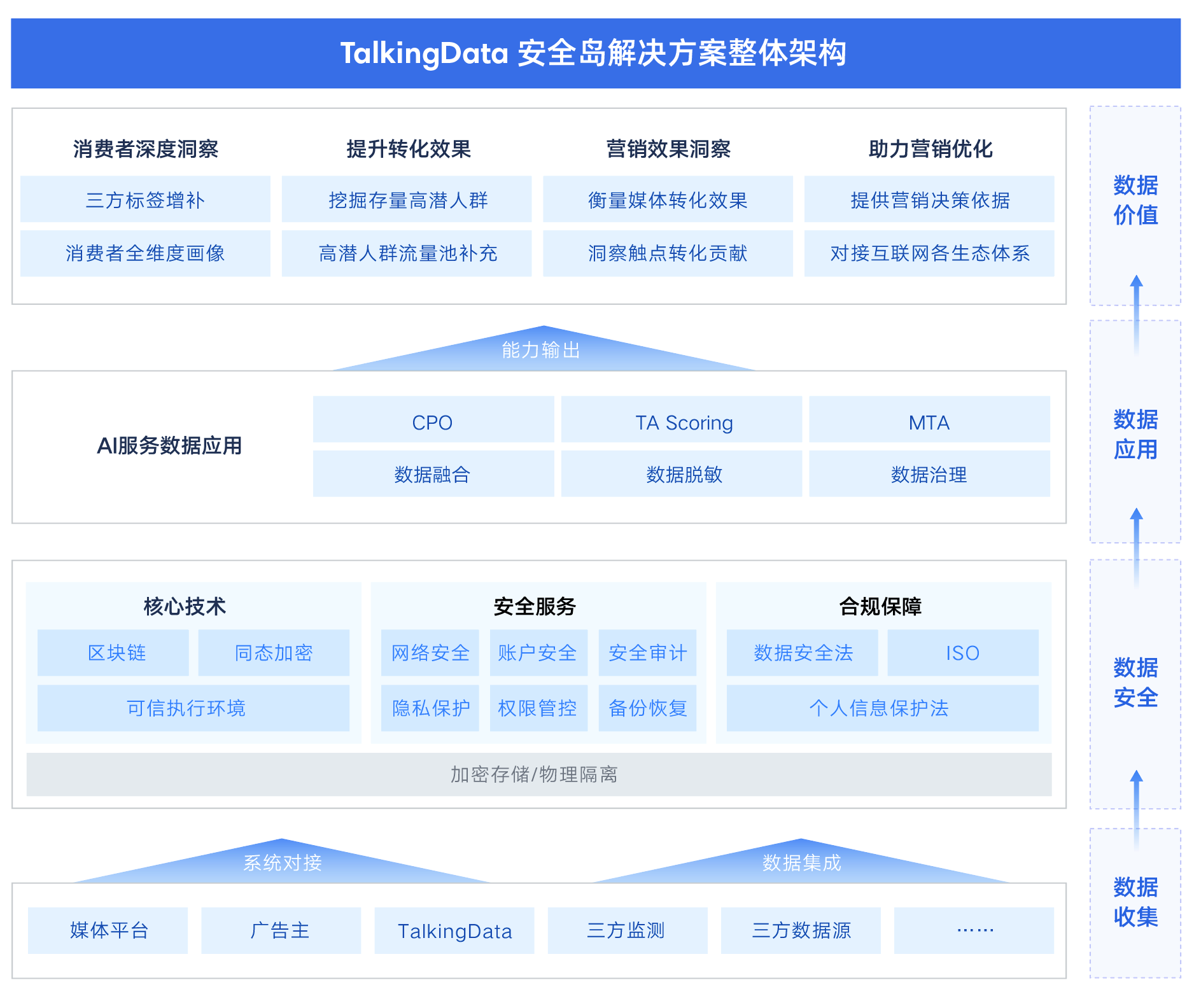Click the 备份恢复 box
Viewport: 1194px width, 1008px height.
point(647,708)
